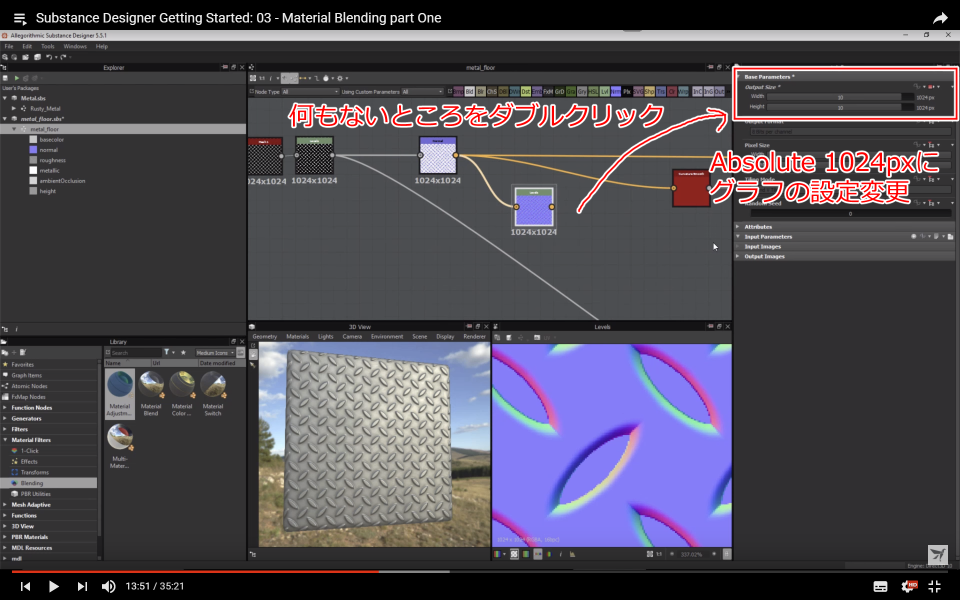This screenshot has height=600, width=960.
Task: Collapse the Metal.sbs package
Action: click(5, 98)
